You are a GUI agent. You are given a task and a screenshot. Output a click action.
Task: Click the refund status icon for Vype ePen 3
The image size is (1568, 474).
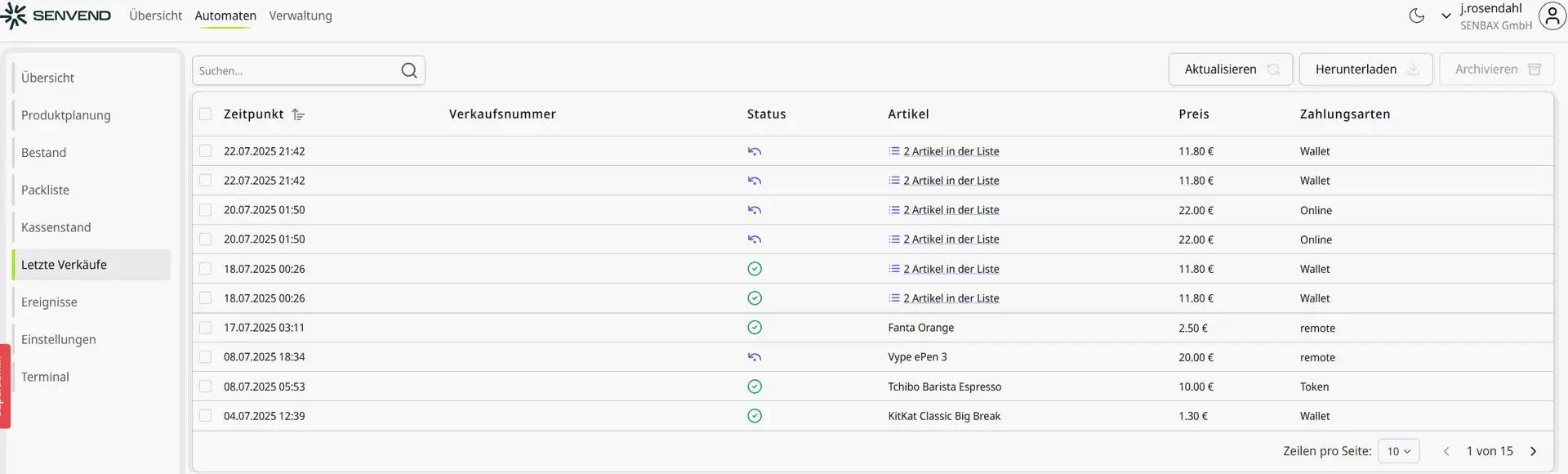(x=755, y=357)
